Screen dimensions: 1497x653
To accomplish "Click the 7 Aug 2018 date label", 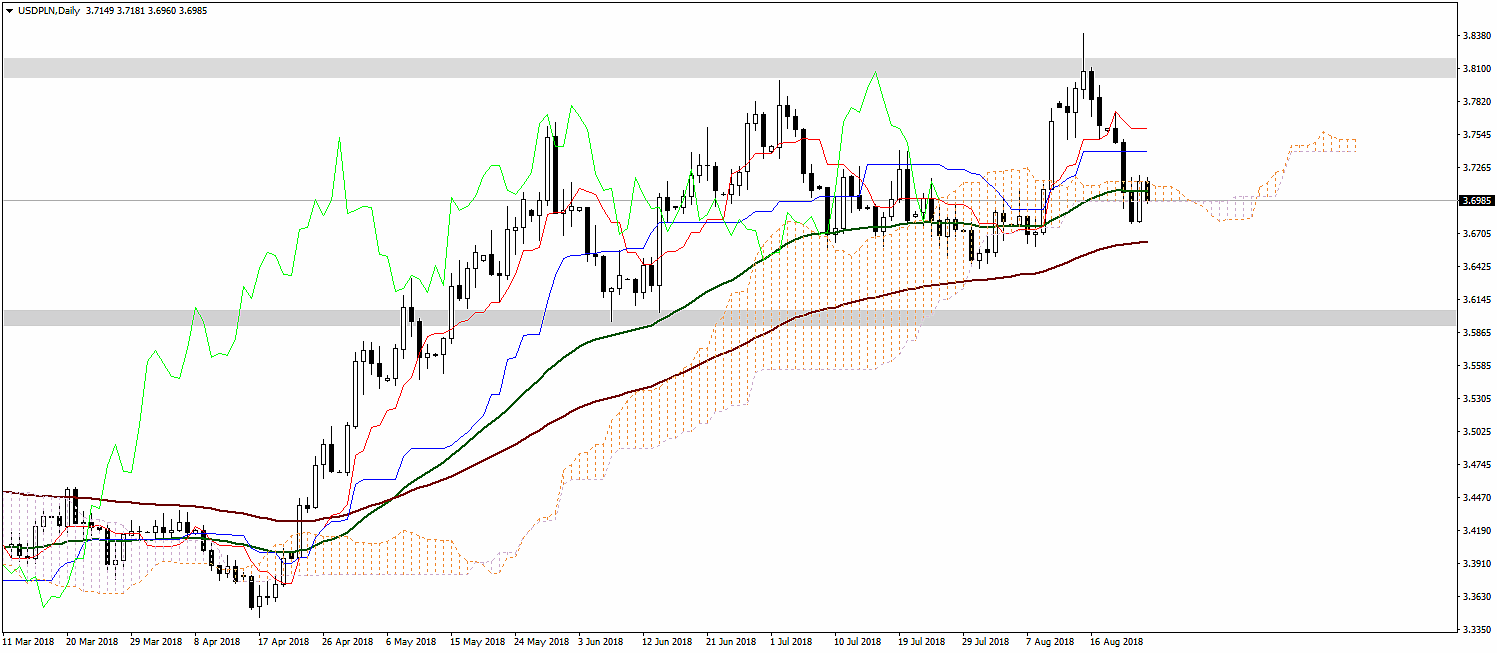I will [x=1049, y=641].
